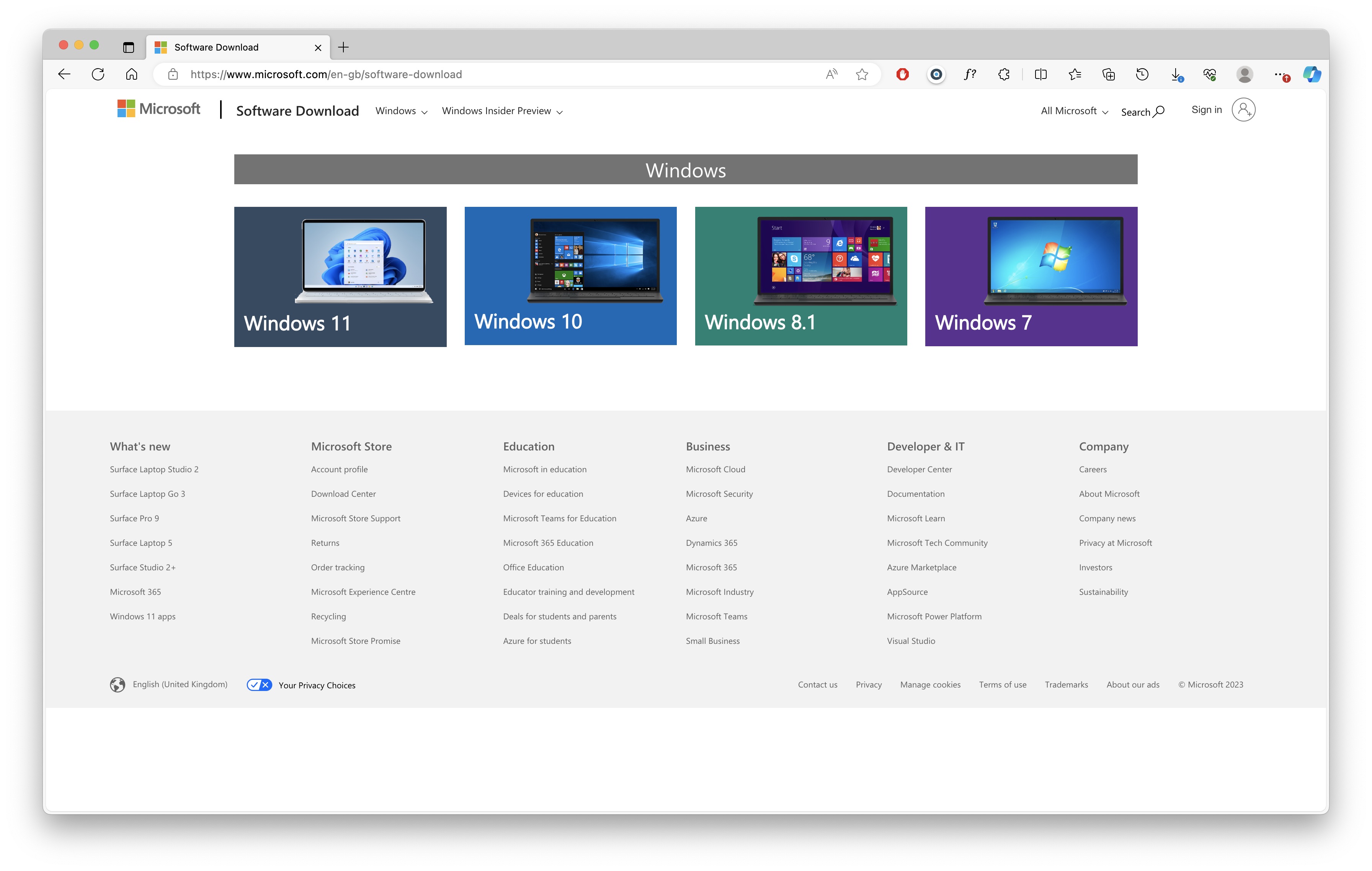Close the Software Download tab

[x=318, y=48]
